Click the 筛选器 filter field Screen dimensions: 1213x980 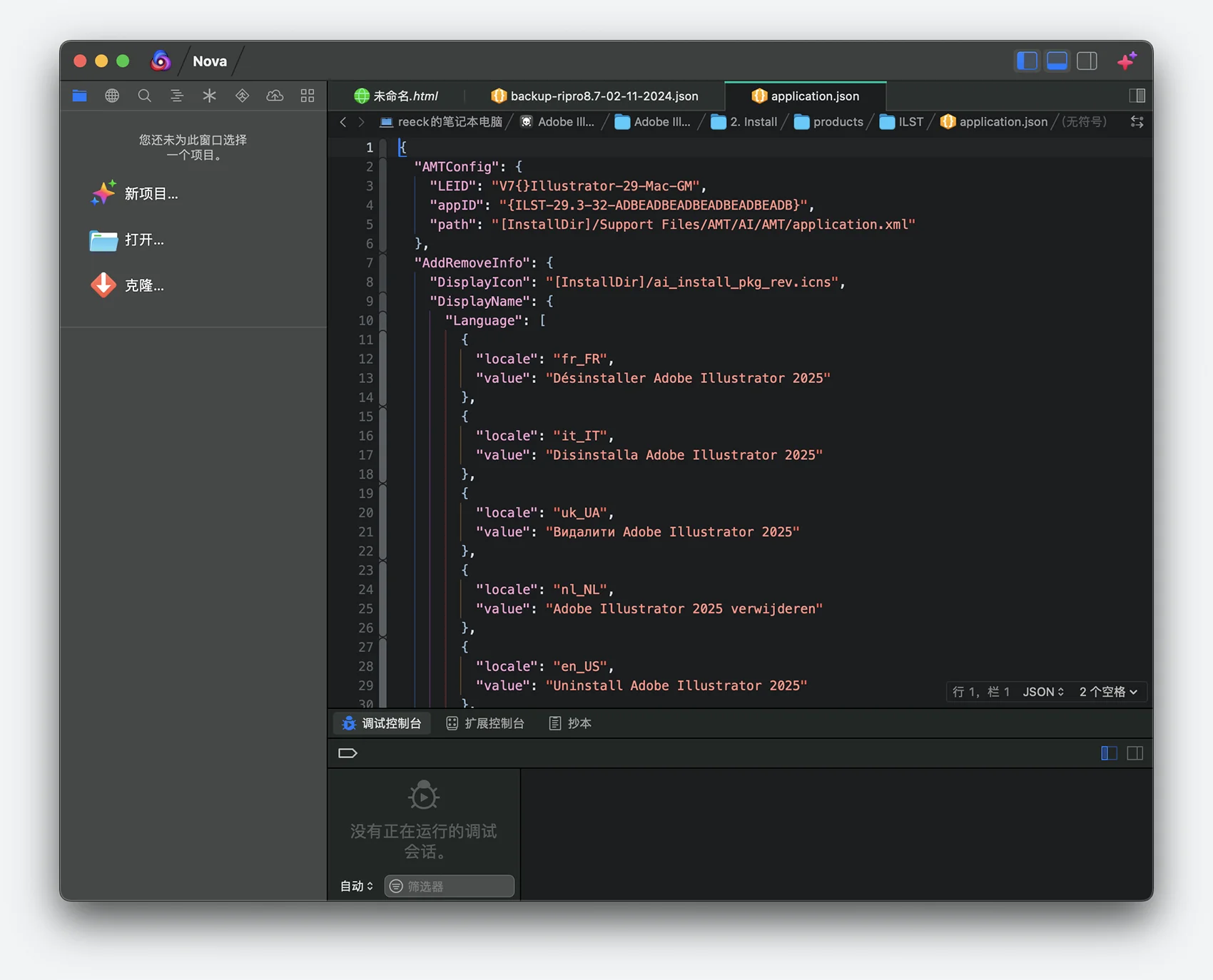click(450, 886)
